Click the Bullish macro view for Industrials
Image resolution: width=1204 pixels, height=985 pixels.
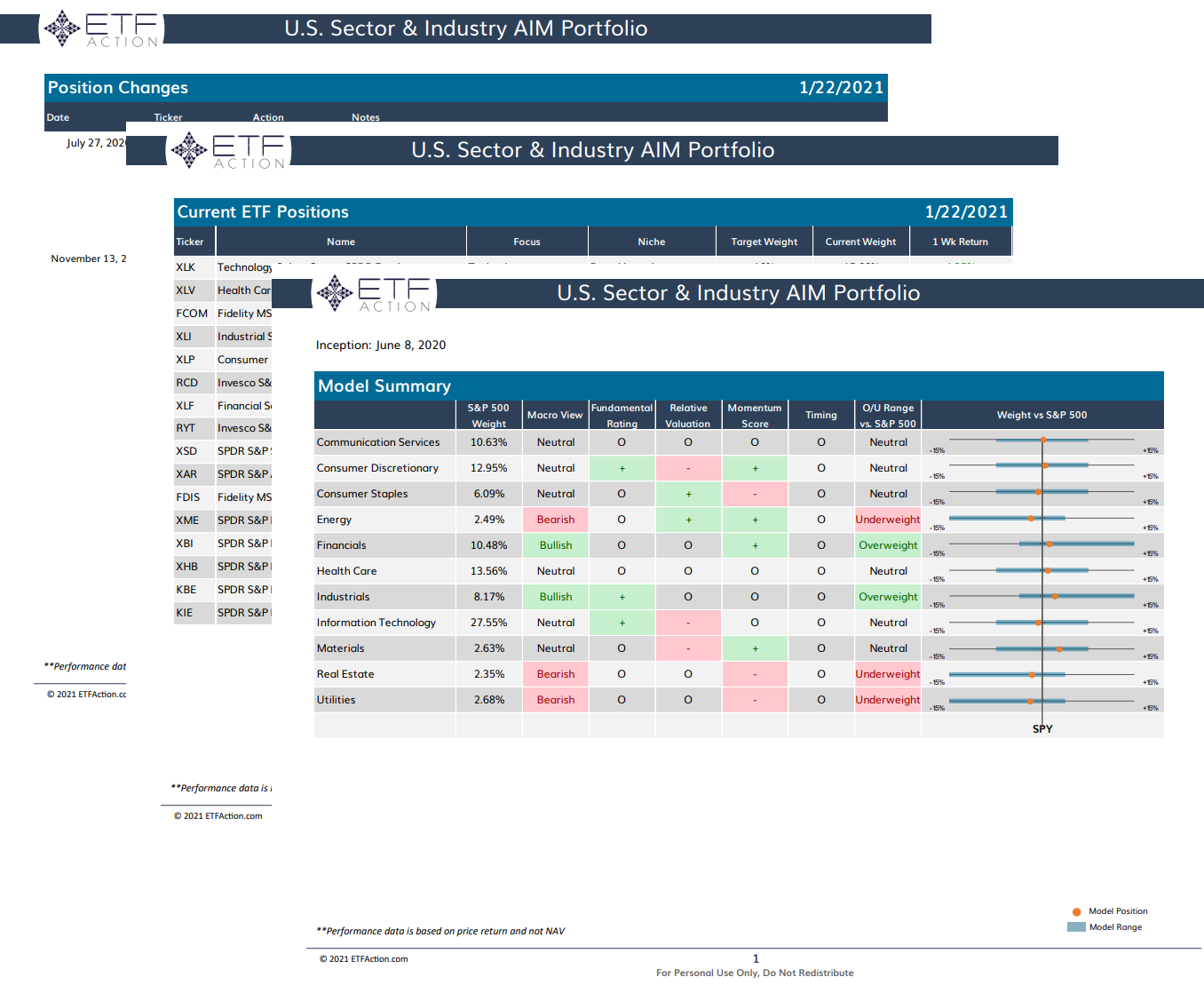coord(556,597)
